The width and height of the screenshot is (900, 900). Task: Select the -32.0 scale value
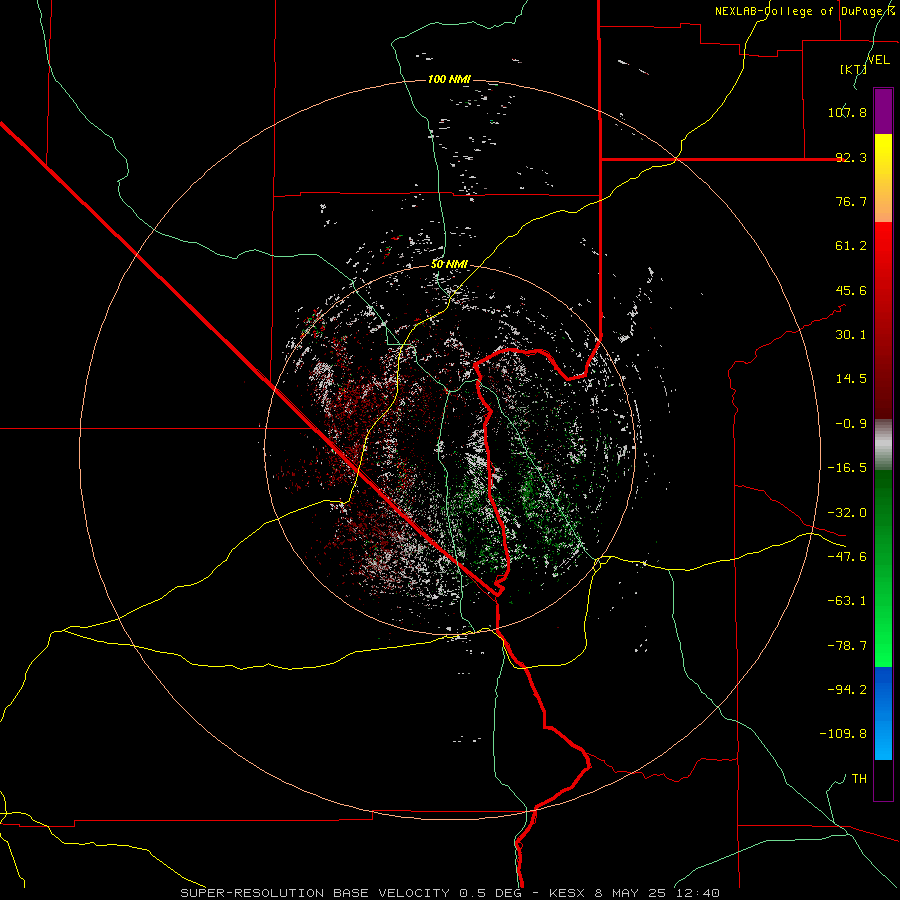(x=847, y=513)
